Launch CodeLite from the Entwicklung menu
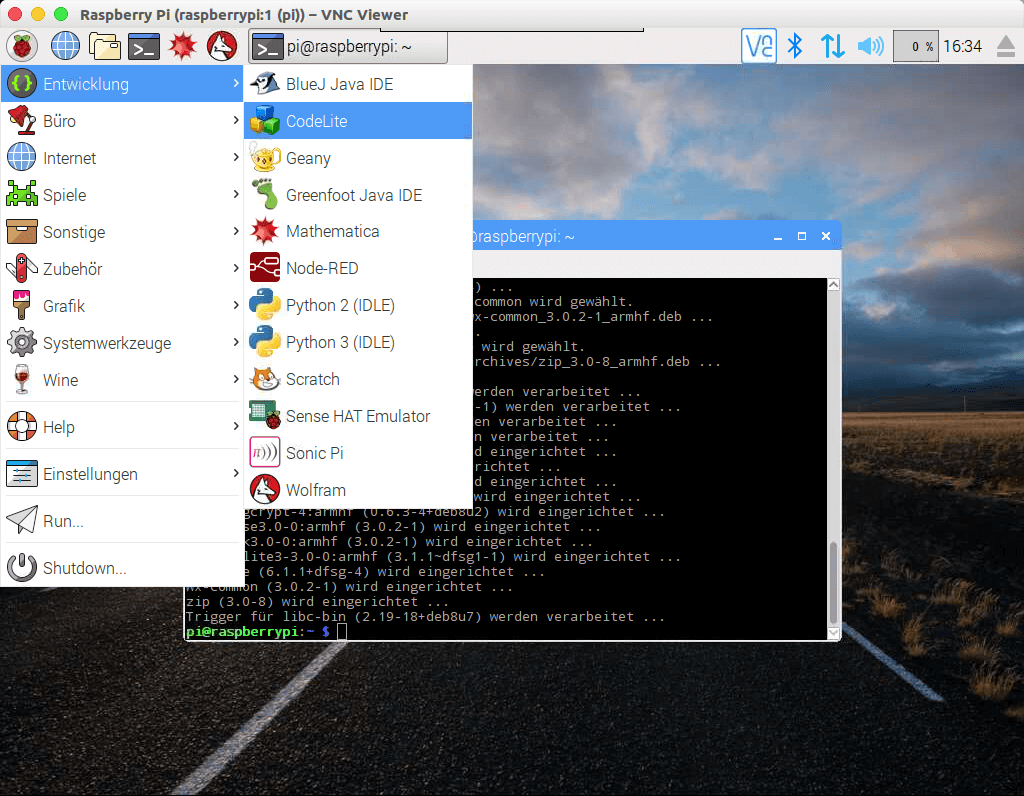Viewport: 1024px width, 796px height. click(x=357, y=121)
